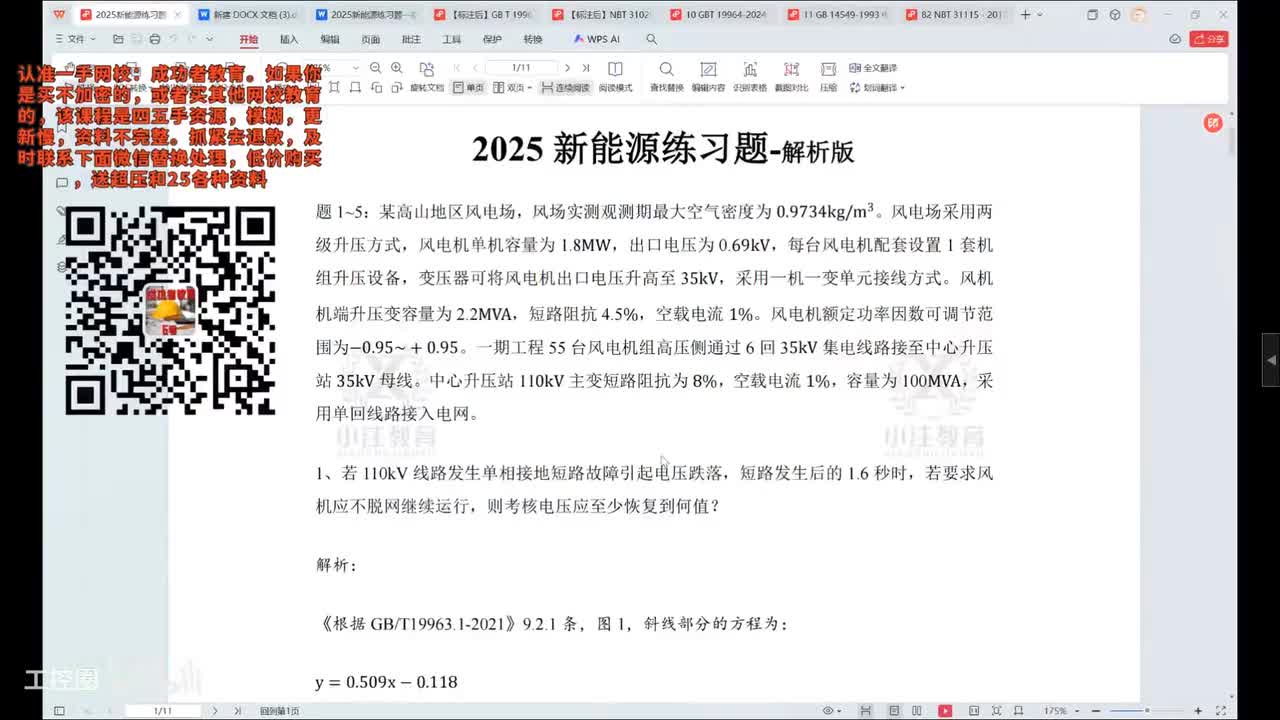
Task: Enter 阅读模式 reading mode
Action: 615,76
